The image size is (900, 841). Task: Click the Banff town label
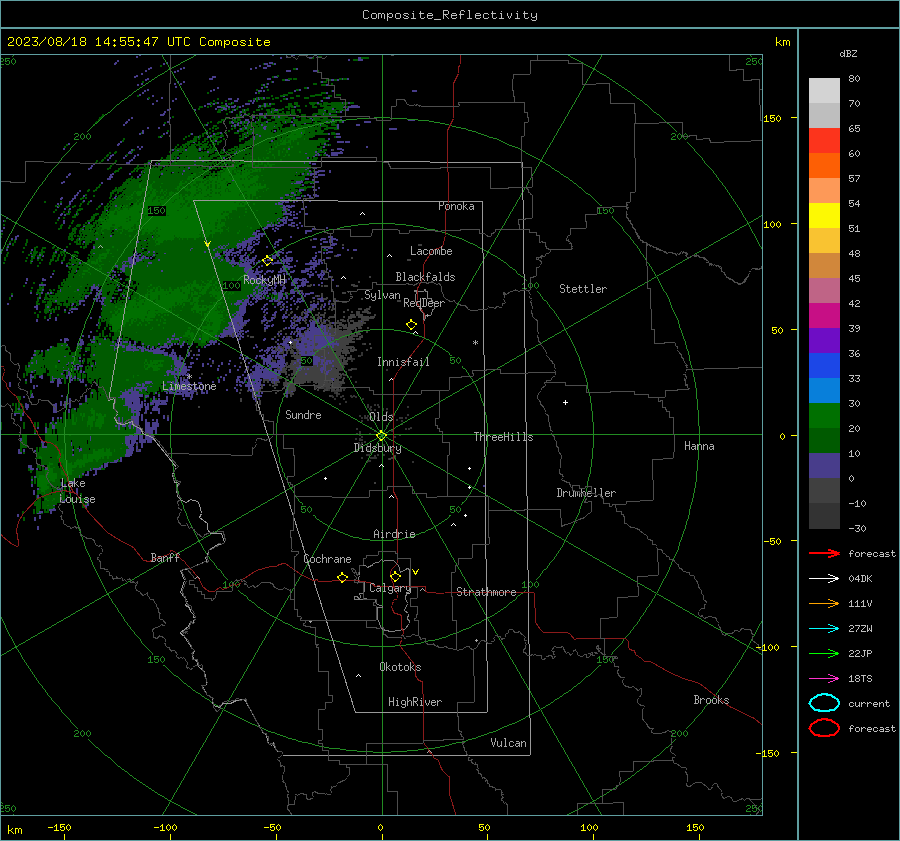pyautogui.click(x=165, y=558)
